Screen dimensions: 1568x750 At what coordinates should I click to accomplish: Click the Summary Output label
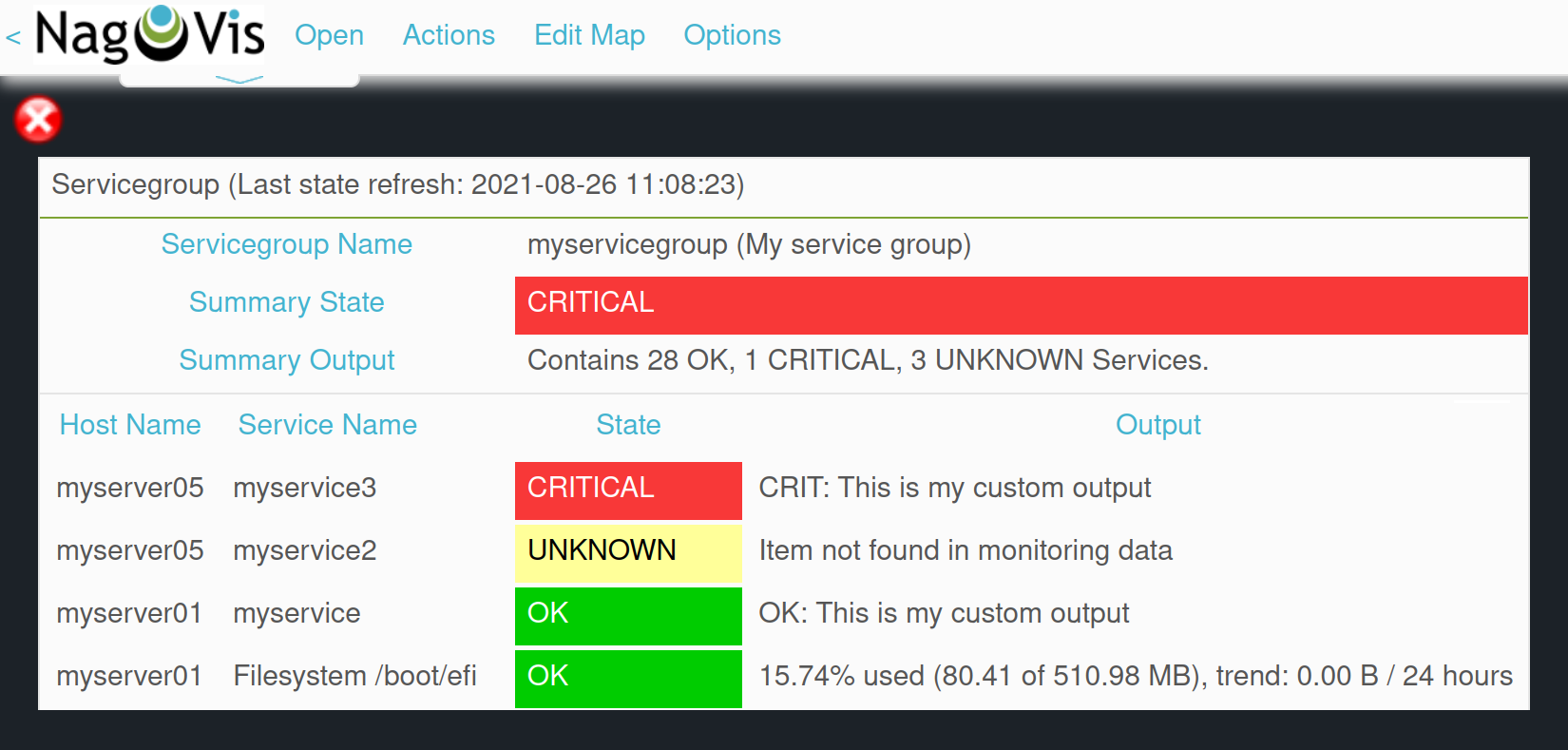pyautogui.click(x=286, y=360)
